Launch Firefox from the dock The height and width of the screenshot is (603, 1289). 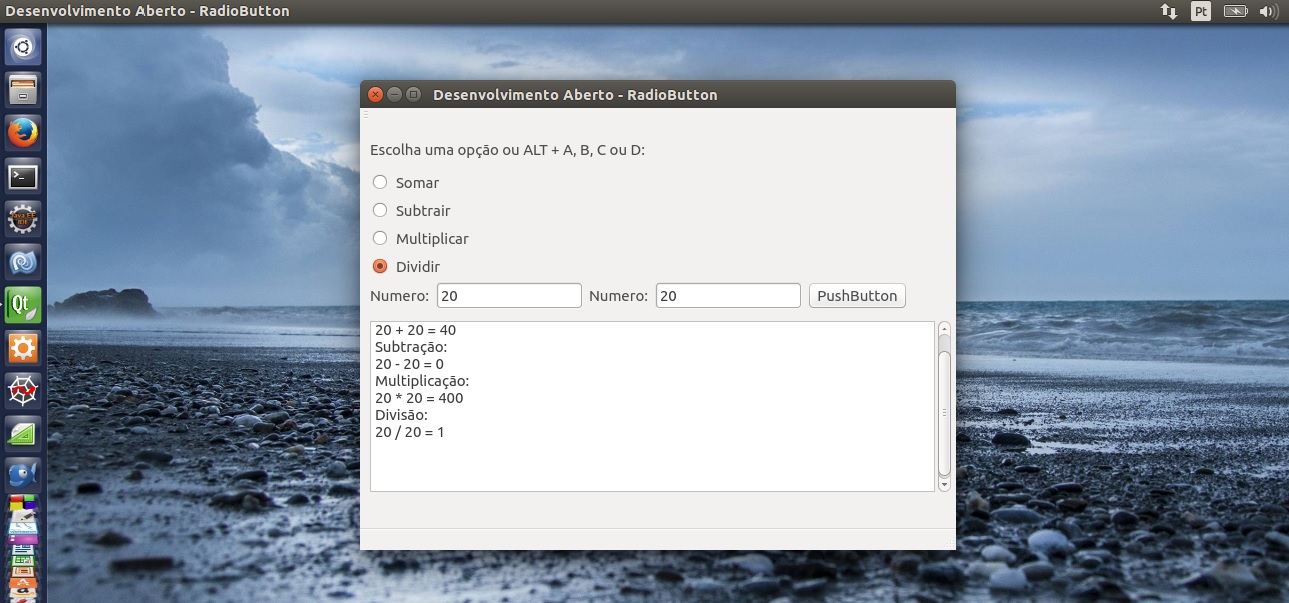[x=23, y=133]
